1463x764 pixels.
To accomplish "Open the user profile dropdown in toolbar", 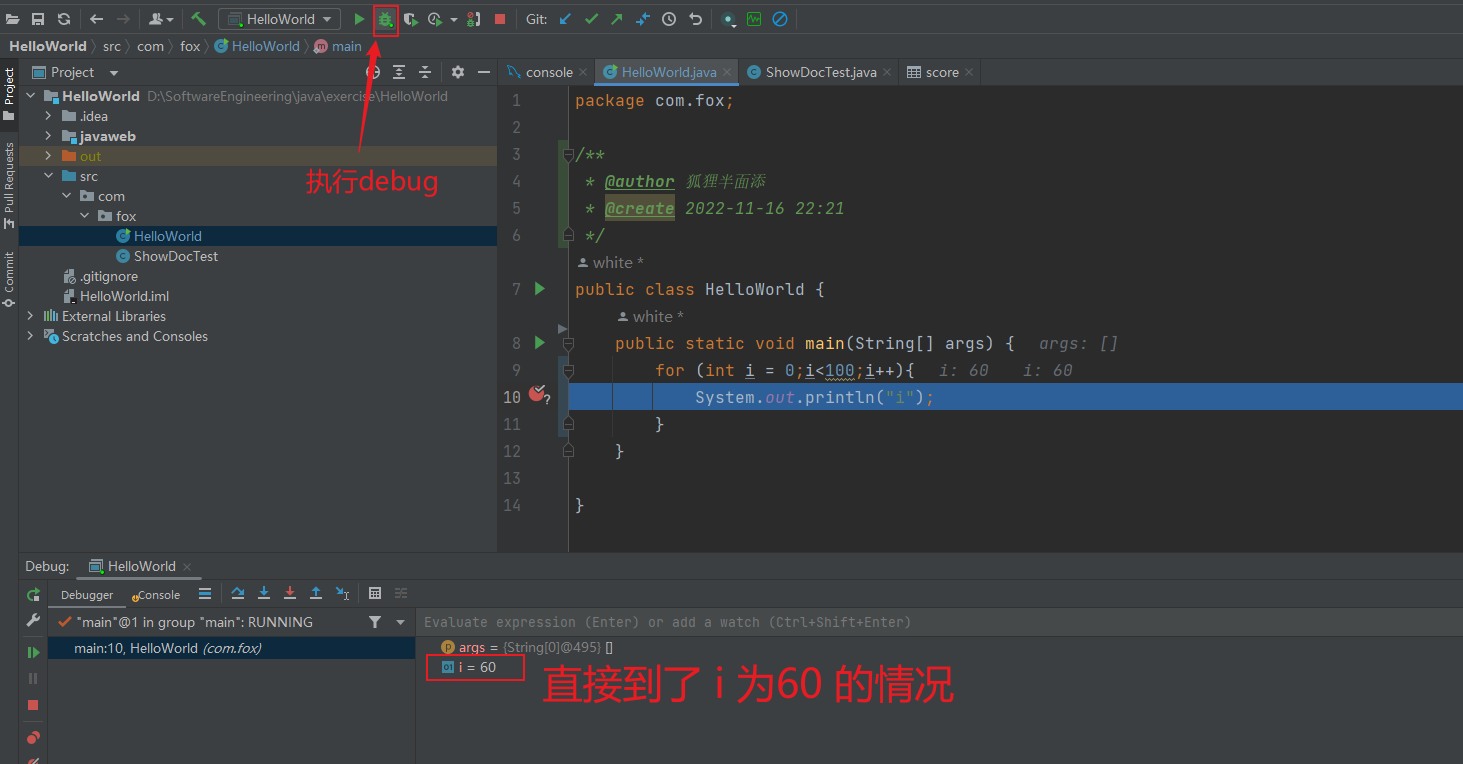I will (x=160, y=19).
